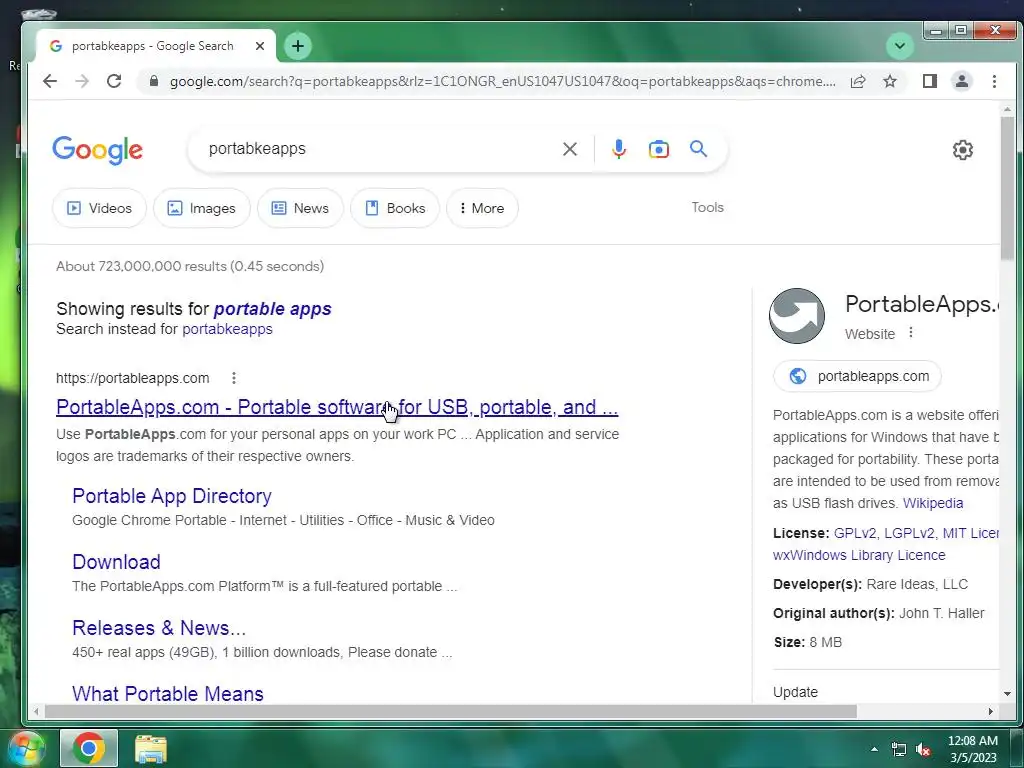1024x768 pixels.
Task: Open a new tab with the plus button
Action: coord(298,46)
